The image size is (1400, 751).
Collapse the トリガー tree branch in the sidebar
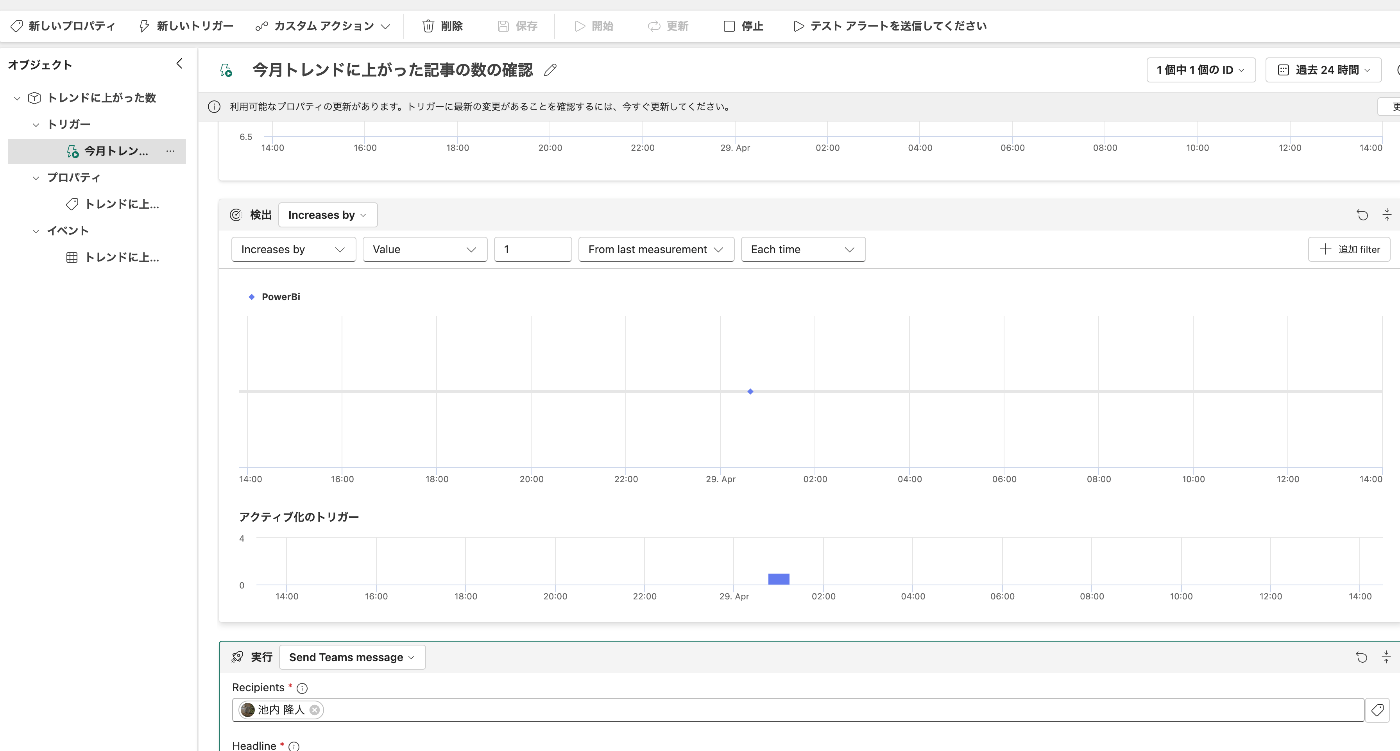pos(36,124)
